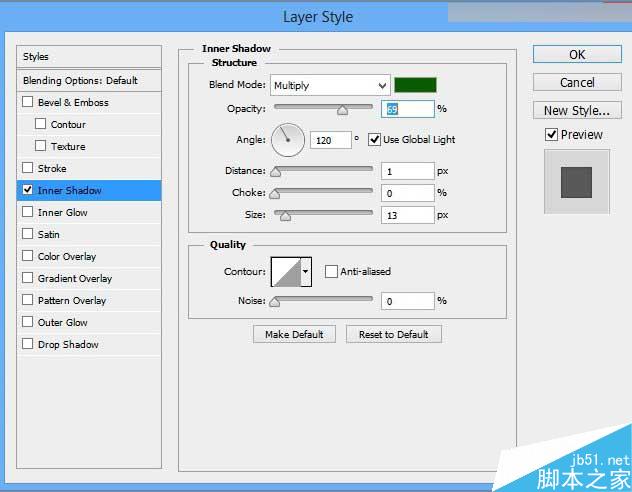The image size is (632, 492).
Task: Uncheck the Inner Shadow checkbox
Action: coord(27,190)
